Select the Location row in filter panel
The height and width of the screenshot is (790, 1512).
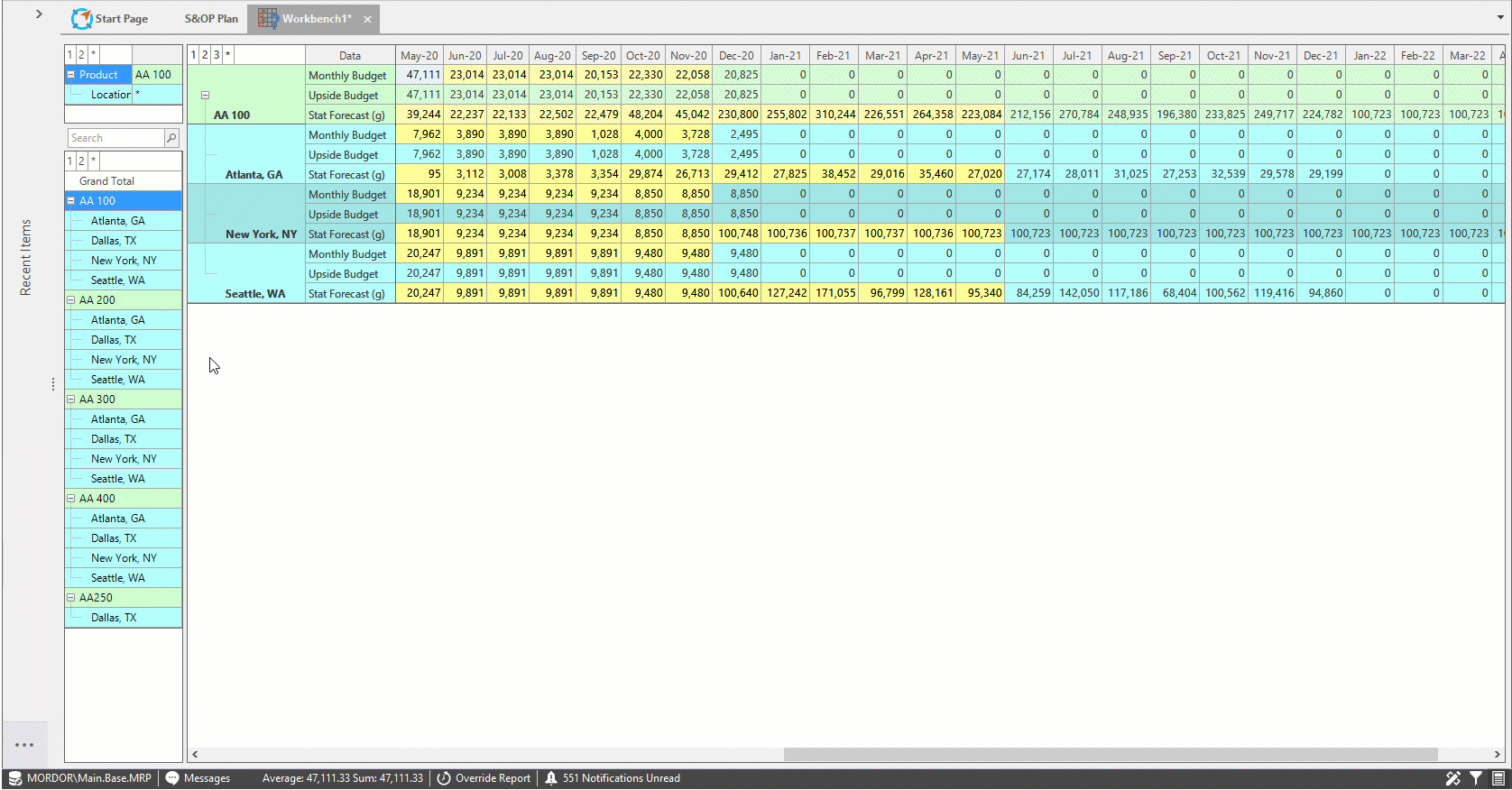coord(124,95)
